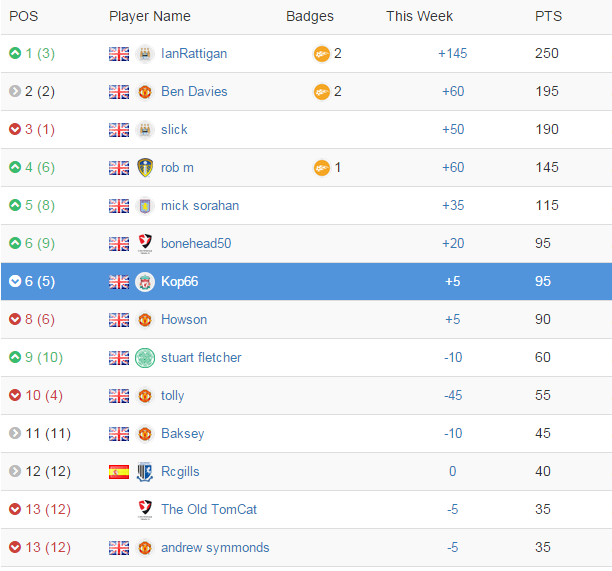Image resolution: width=612 pixels, height=571 pixels.
Task: Click the Celtic crest beside stuart fletcher
Action: tap(145, 358)
